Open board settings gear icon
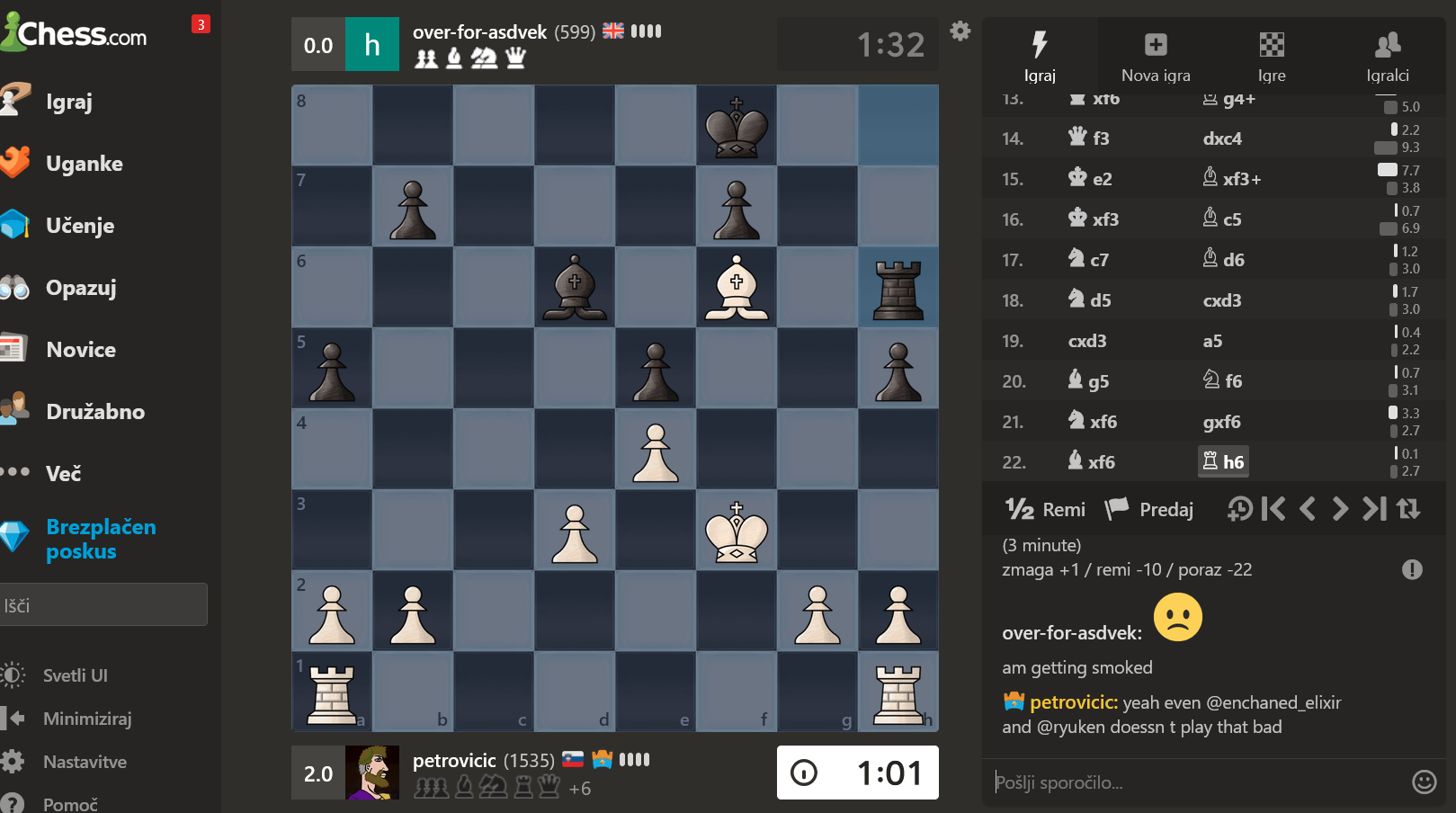1456x813 pixels. tap(960, 31)
